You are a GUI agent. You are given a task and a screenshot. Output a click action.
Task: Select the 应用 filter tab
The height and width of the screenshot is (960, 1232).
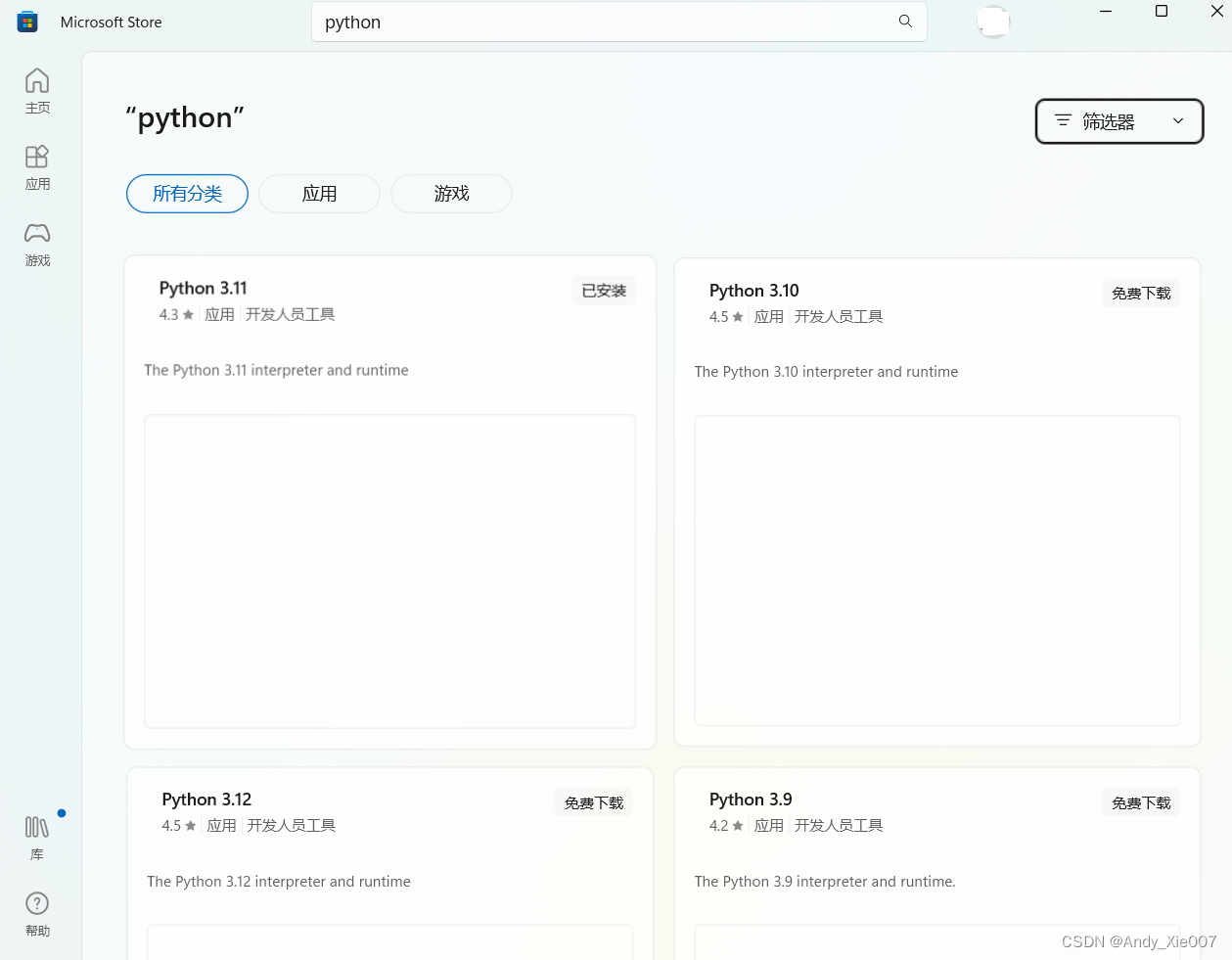[319, 194]
